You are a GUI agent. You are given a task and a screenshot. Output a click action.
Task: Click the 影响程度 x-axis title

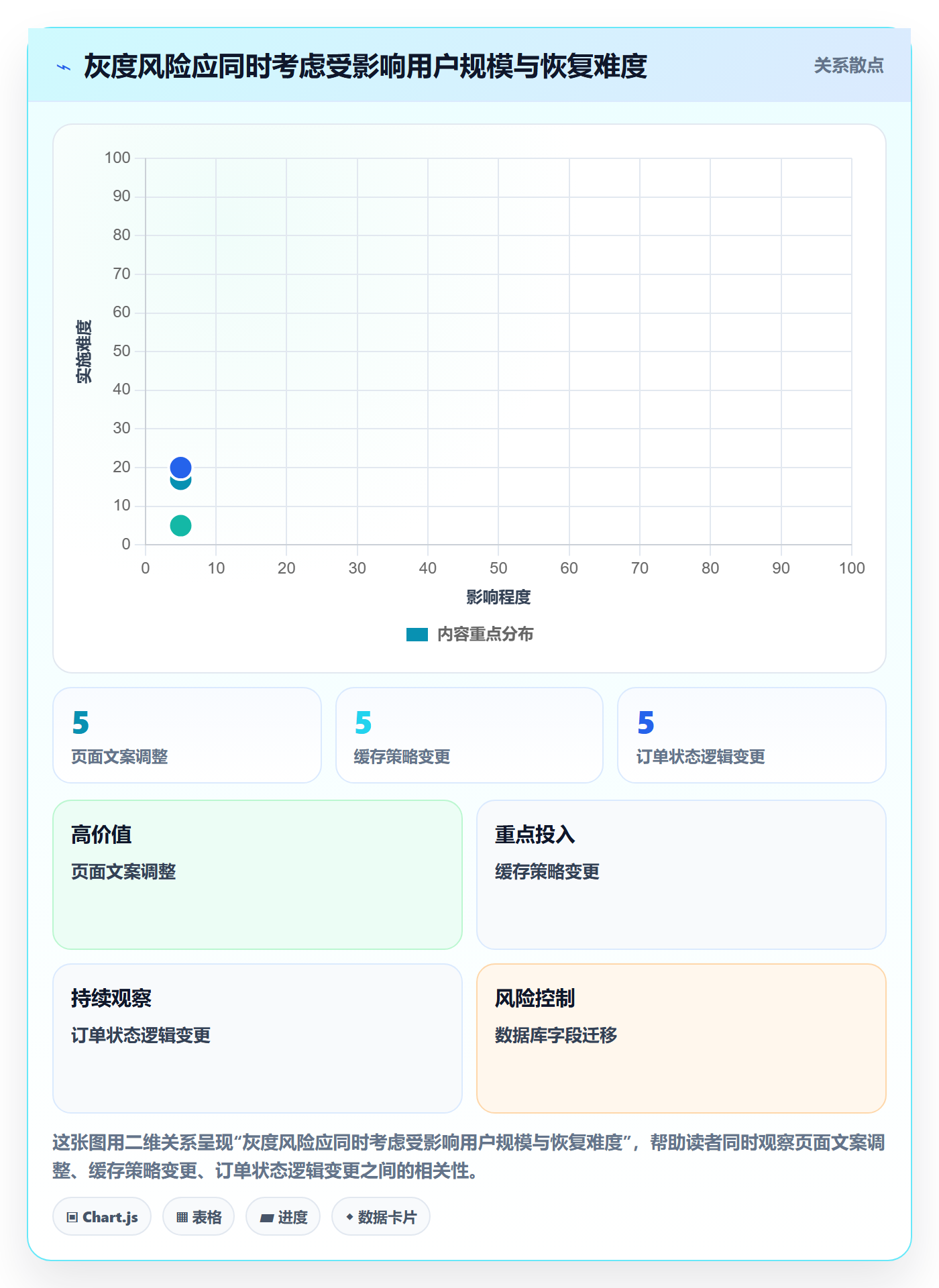pos(498,597)
